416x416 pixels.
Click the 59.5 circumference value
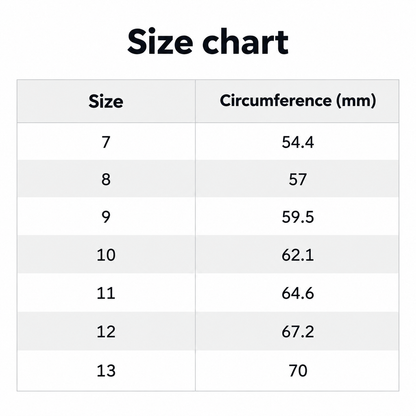click(x=298, y=217)
